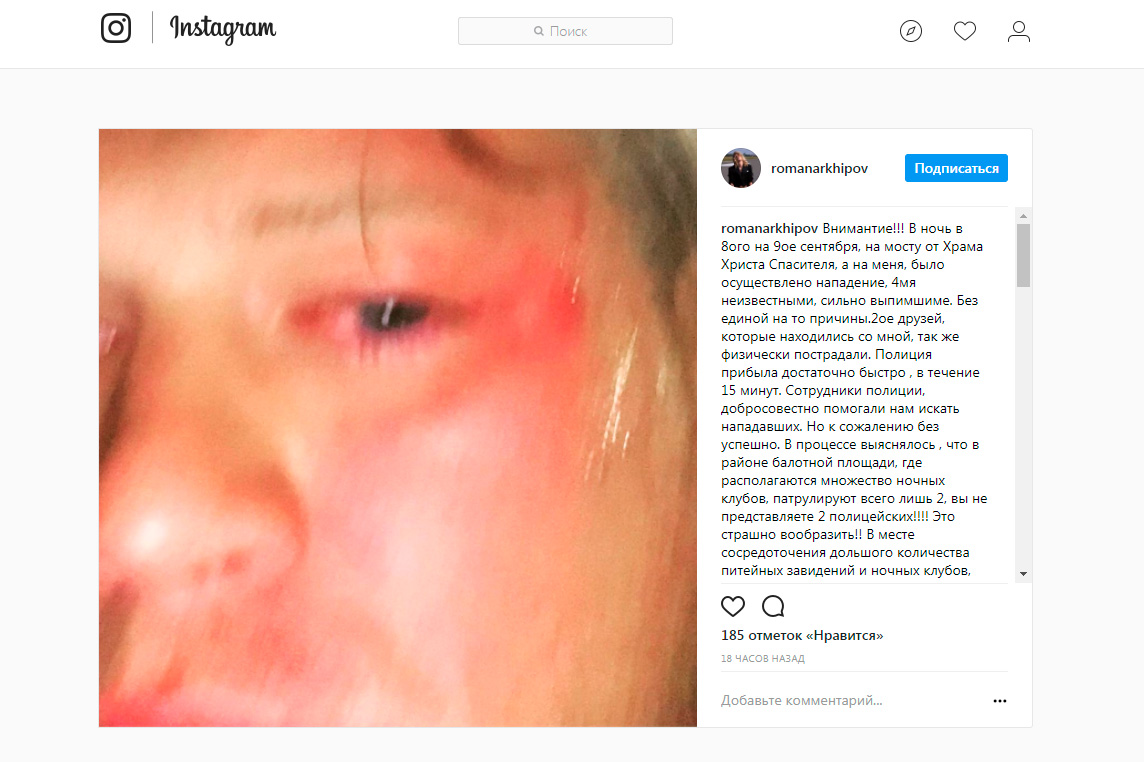Screen dimensions: 1144x762
Task: Click the caption scrollbar up arrow
Action: (1023, 216)
